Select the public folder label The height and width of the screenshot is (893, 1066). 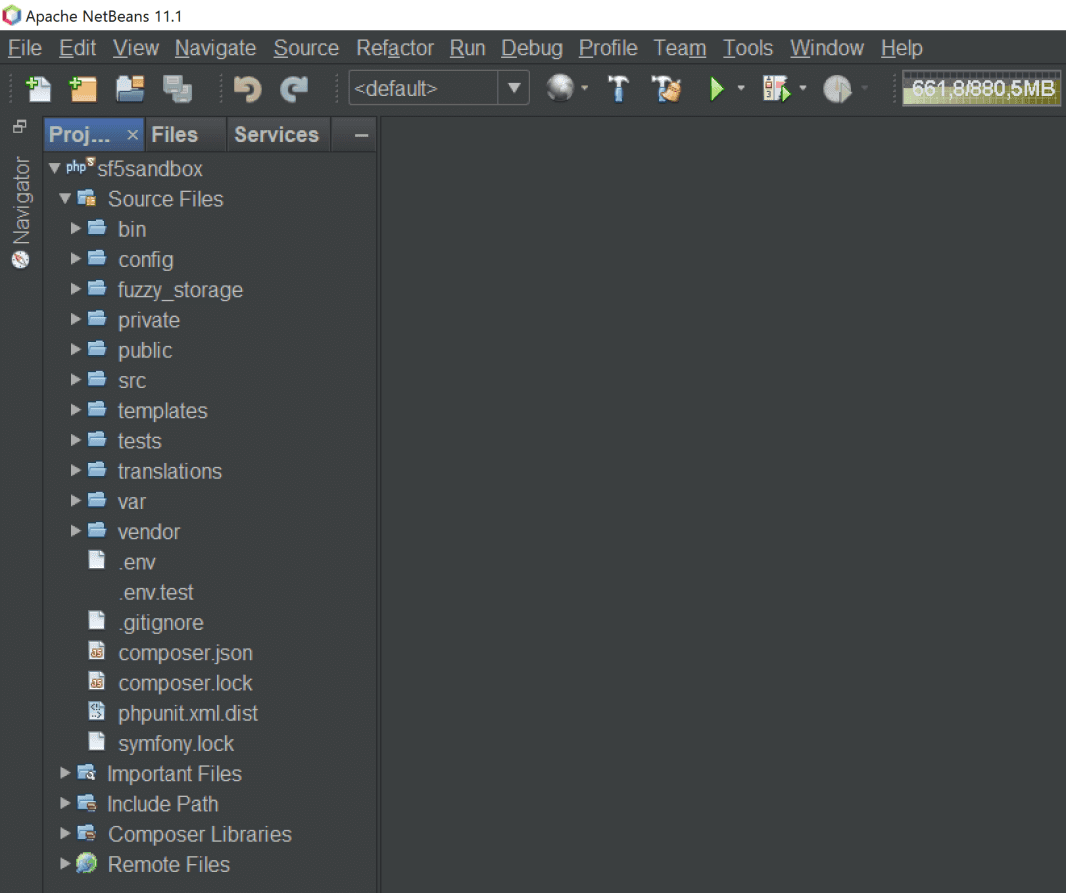[x=145, y=351]
